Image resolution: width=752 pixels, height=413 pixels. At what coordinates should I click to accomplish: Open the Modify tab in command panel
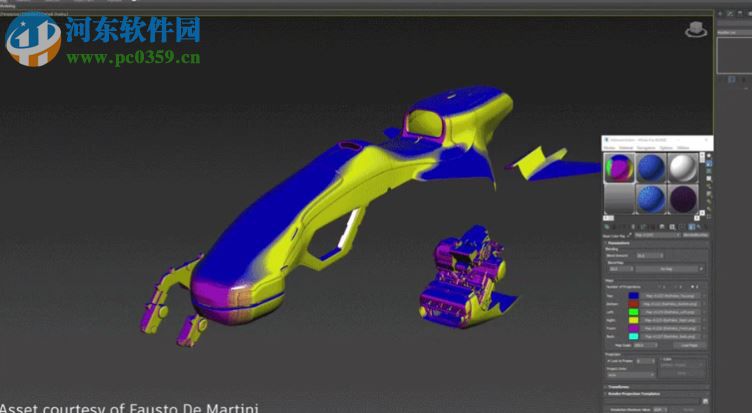(730, 13)
